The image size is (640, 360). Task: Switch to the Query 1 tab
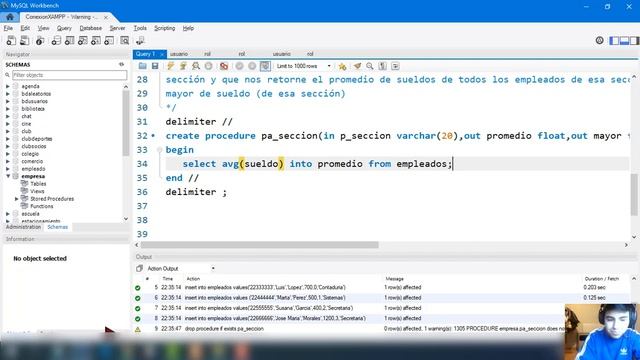point(146,54)
